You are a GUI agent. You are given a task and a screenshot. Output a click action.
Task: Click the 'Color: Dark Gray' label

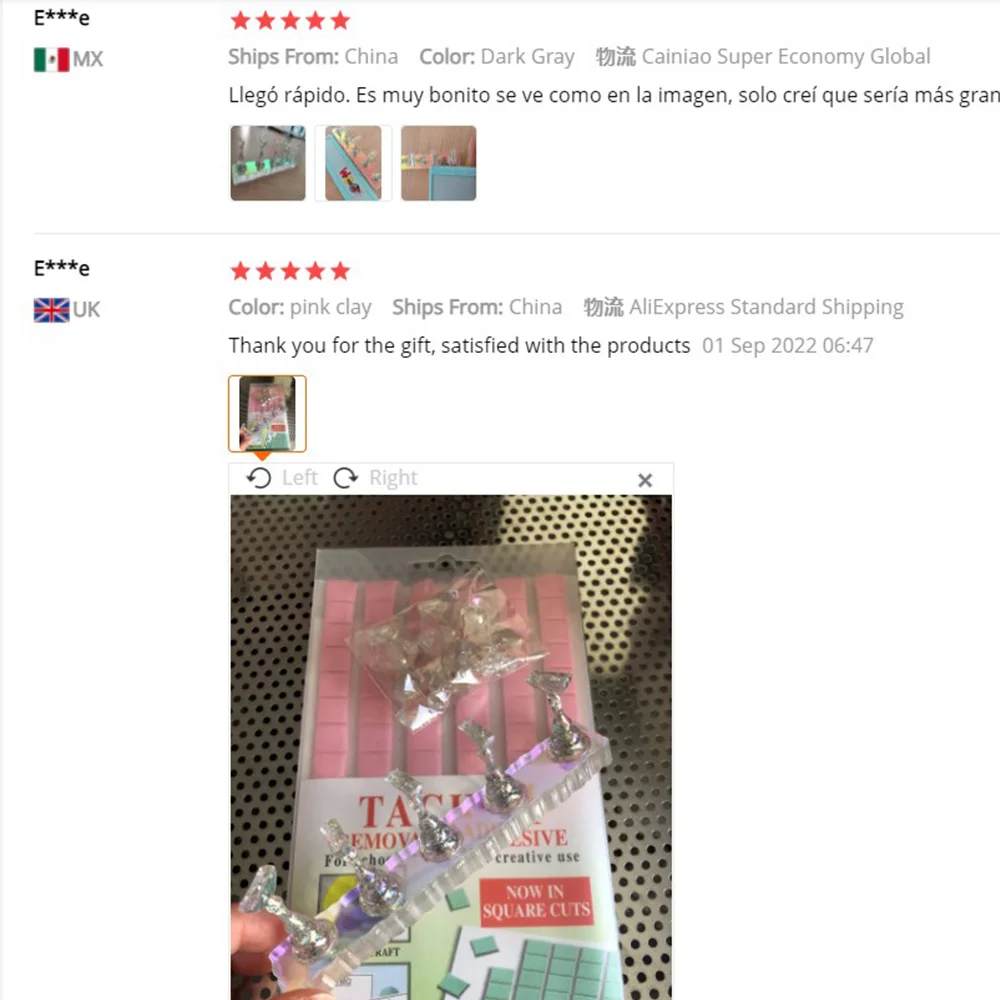[497, 57]
